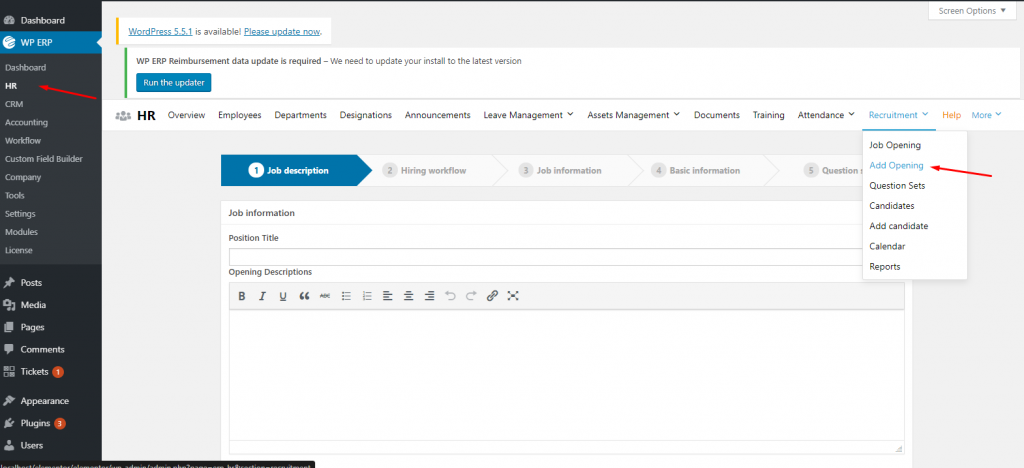
Task: Insert a bulleted list in the editor
Action: pyautogui.click(x=346, y=296)
